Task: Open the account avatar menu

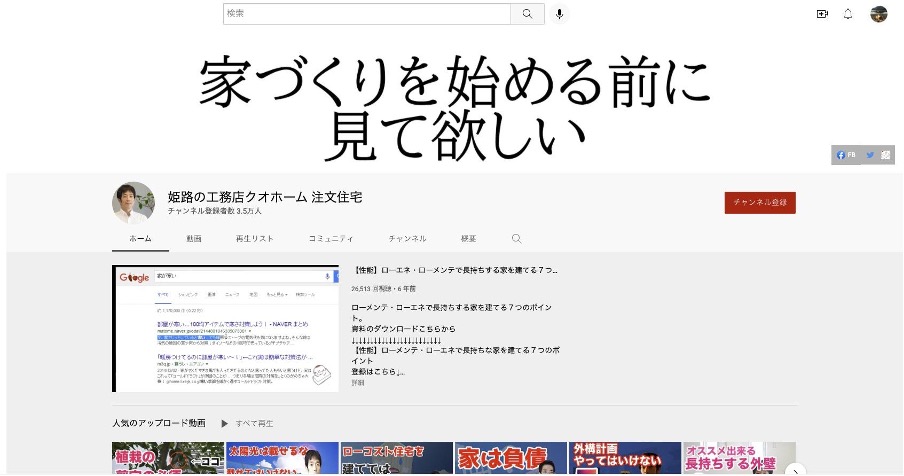Action: tap(879, 14)
